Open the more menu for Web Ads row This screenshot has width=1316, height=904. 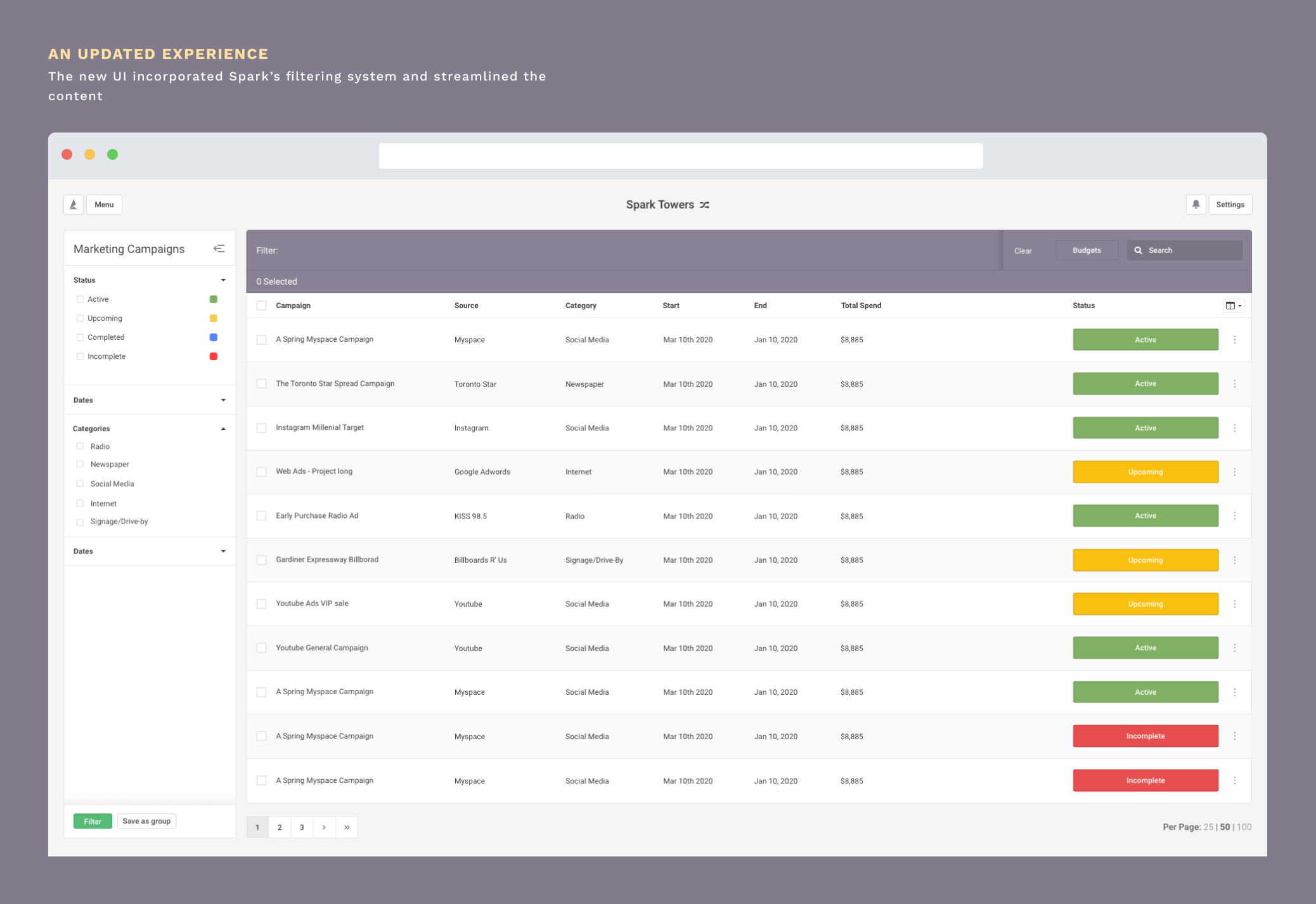click(x=1234, y=472)
